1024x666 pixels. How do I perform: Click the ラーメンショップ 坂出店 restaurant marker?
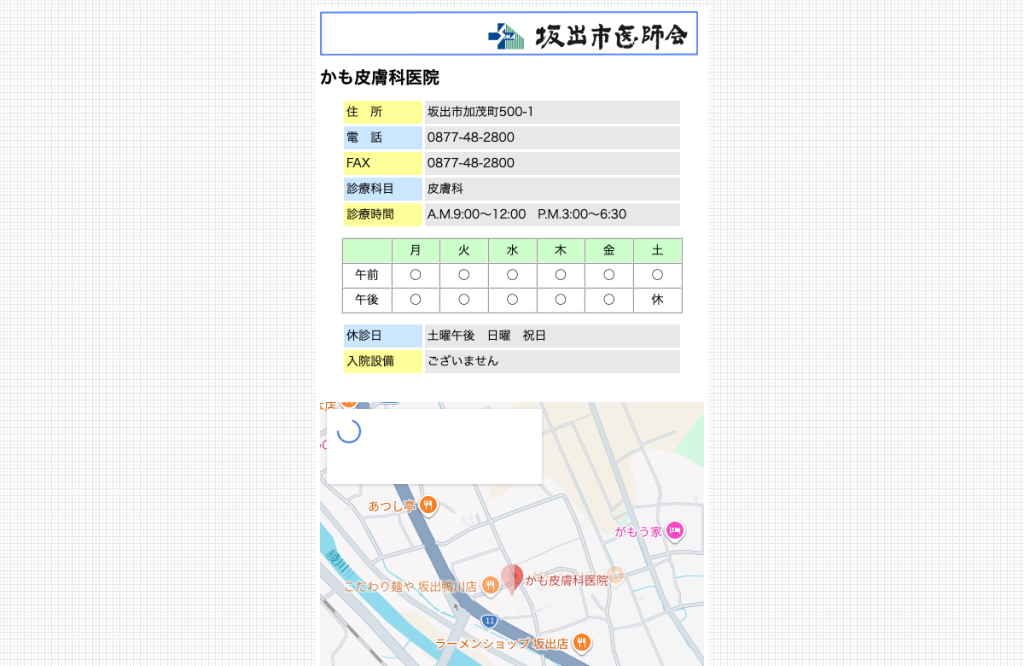[582, 643]
